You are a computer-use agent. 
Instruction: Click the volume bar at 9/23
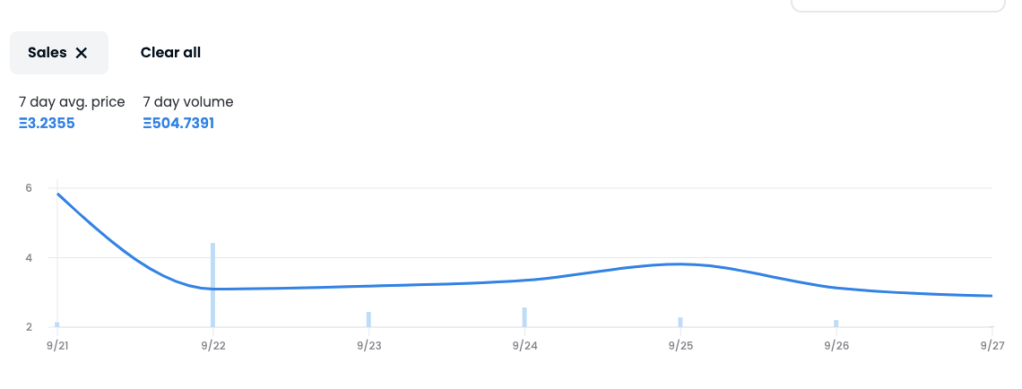368,319
